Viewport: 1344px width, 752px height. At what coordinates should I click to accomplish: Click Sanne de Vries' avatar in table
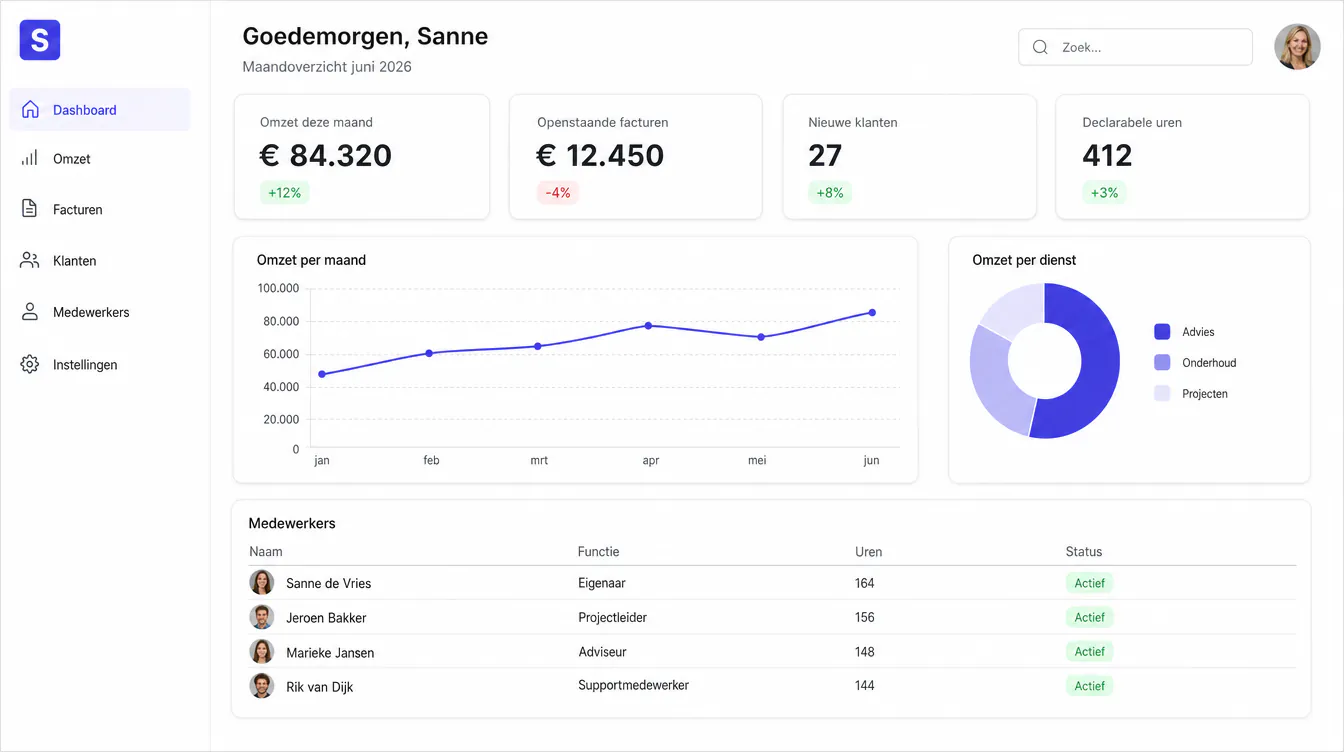click(x=262, y=582)
